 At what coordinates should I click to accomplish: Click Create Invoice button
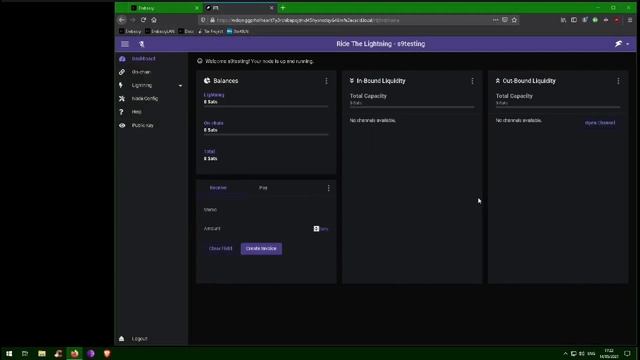click(x=261, y=249)
